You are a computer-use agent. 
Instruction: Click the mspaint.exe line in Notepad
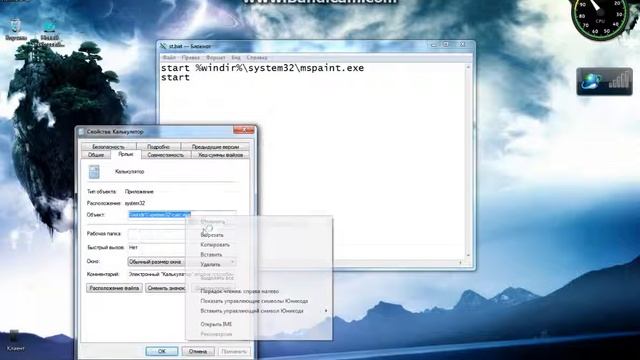pos(262,68)
